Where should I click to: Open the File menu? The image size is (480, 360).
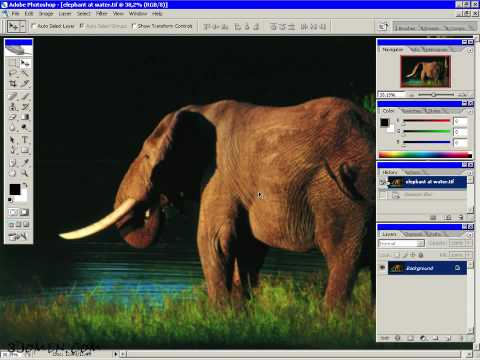(15, 14)
